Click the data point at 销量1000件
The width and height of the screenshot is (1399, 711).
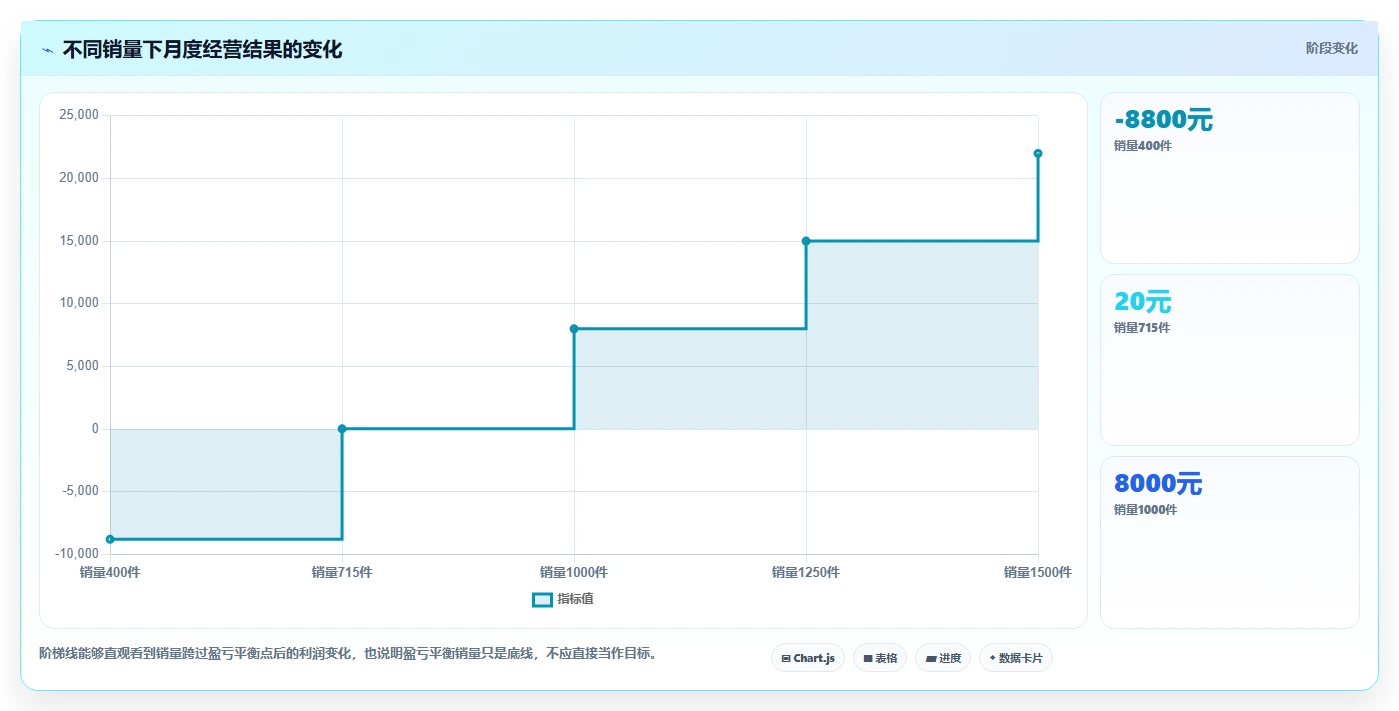[x=574, y=328]
